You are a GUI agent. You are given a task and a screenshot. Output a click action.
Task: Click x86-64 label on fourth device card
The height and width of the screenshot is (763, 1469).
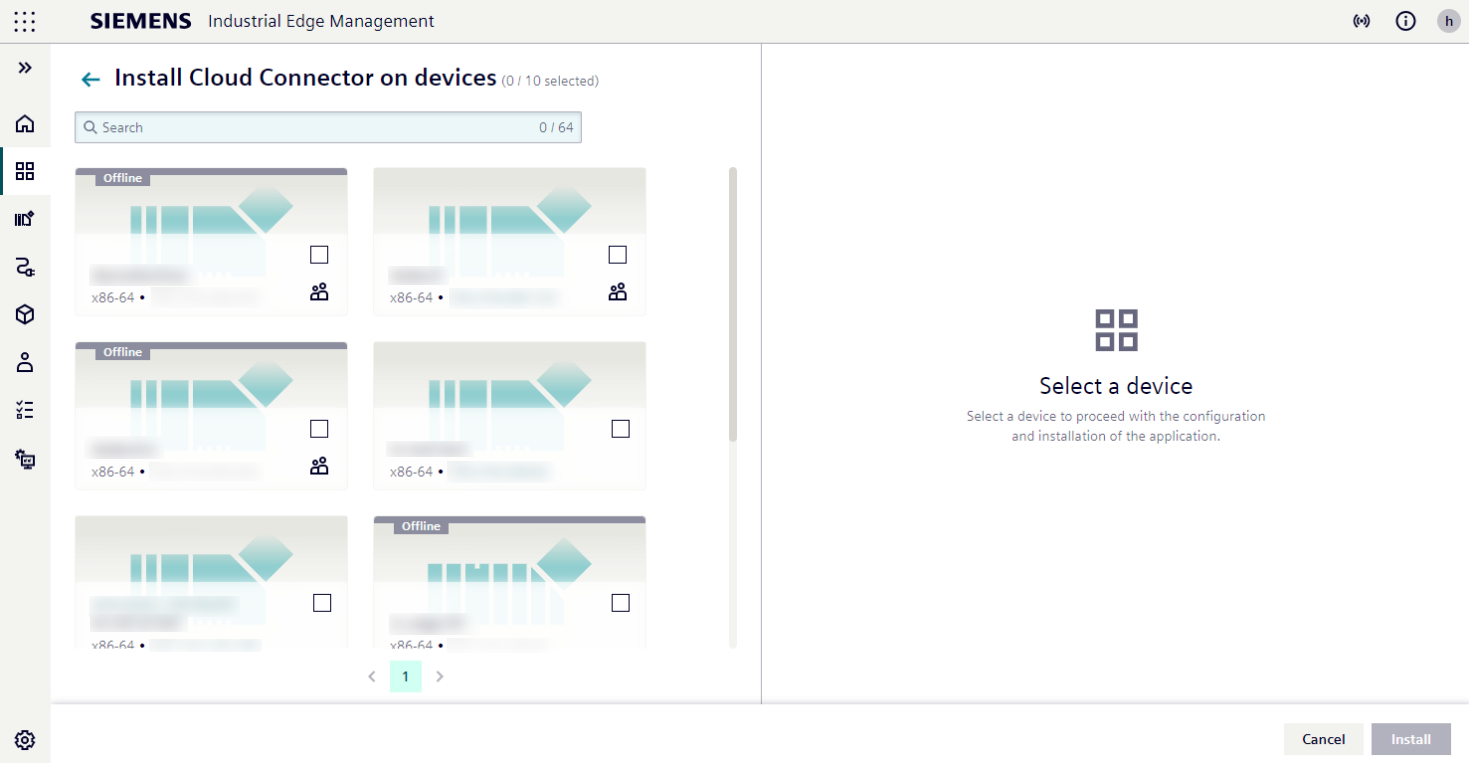pos(412,472)
